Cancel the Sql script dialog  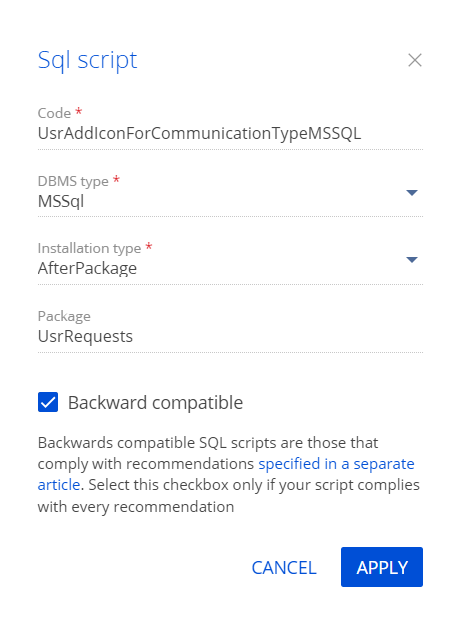coord(284,567)
